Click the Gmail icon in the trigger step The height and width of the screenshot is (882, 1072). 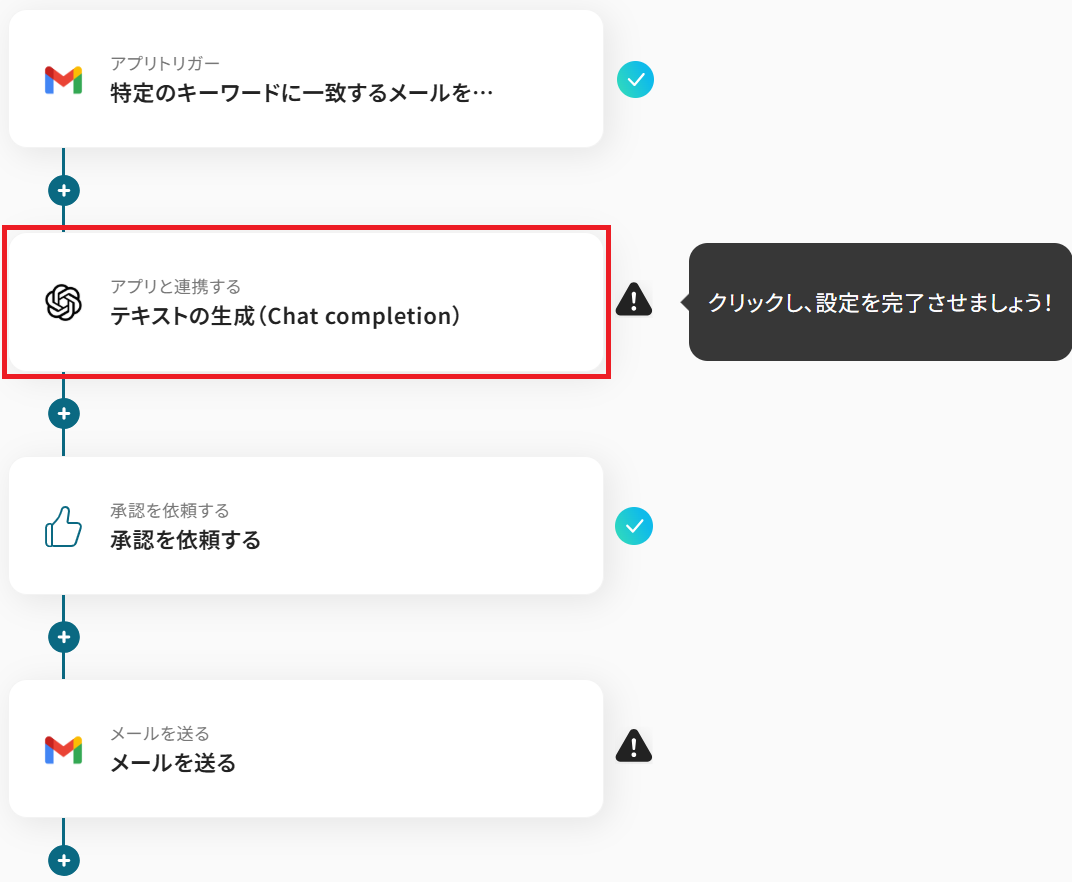[63, 80]
